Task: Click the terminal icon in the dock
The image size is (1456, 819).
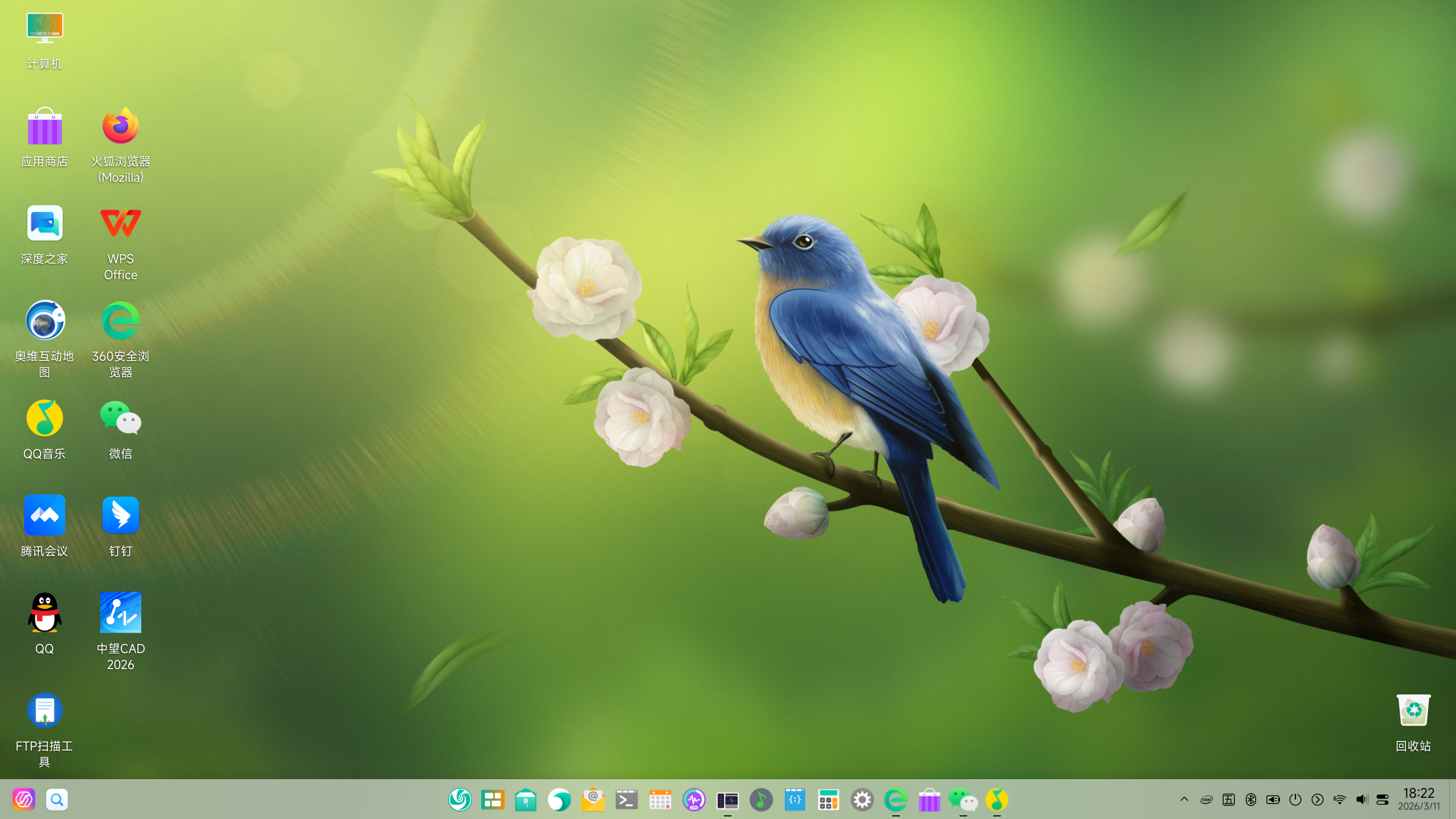Action: [627, 800]
